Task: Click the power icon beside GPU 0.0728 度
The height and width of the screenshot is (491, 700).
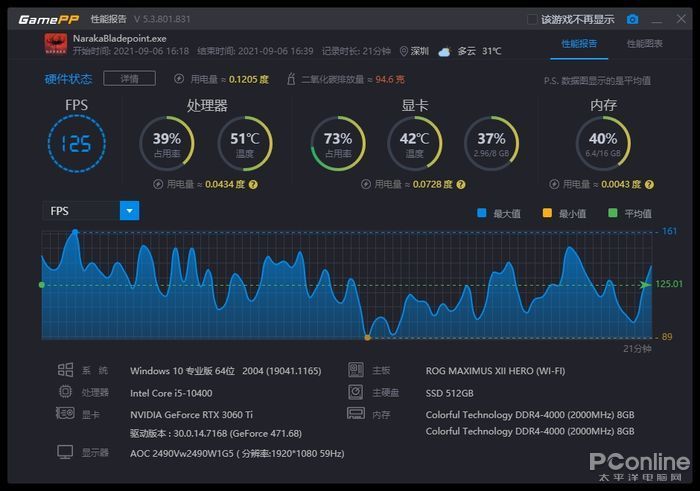Action: (366, 184)
